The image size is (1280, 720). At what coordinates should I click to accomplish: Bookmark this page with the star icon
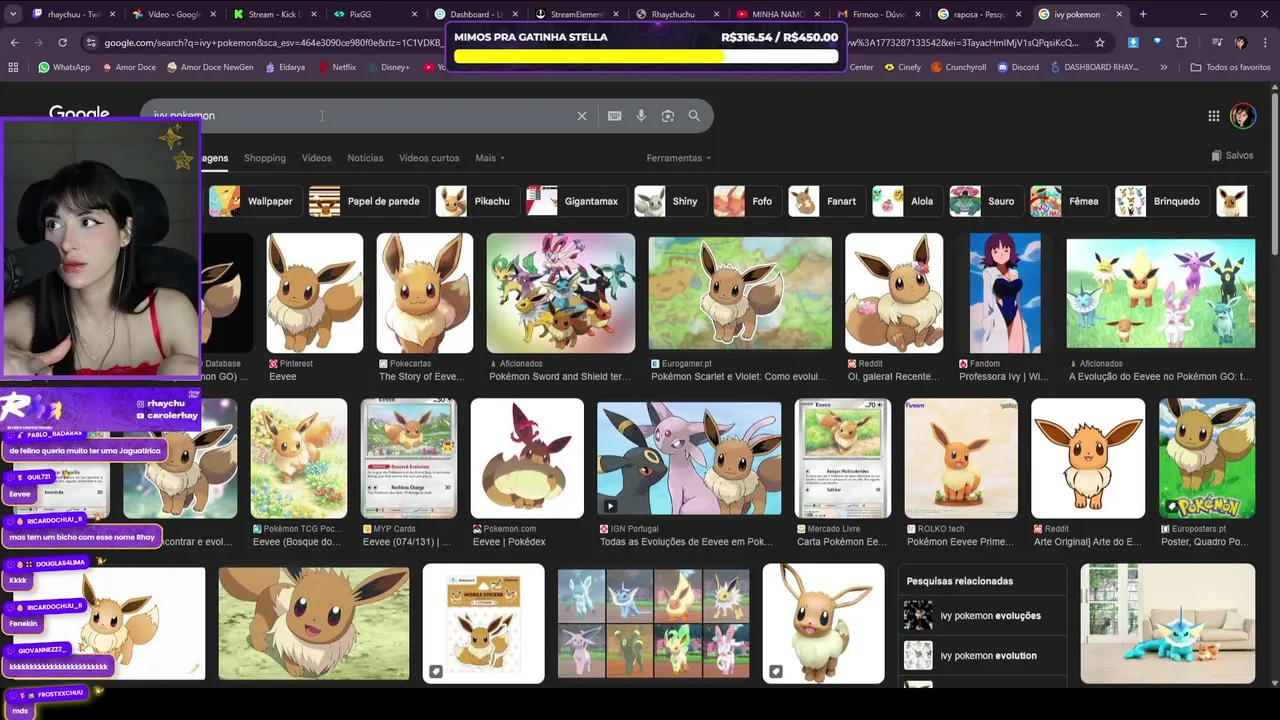(1100, 43)
